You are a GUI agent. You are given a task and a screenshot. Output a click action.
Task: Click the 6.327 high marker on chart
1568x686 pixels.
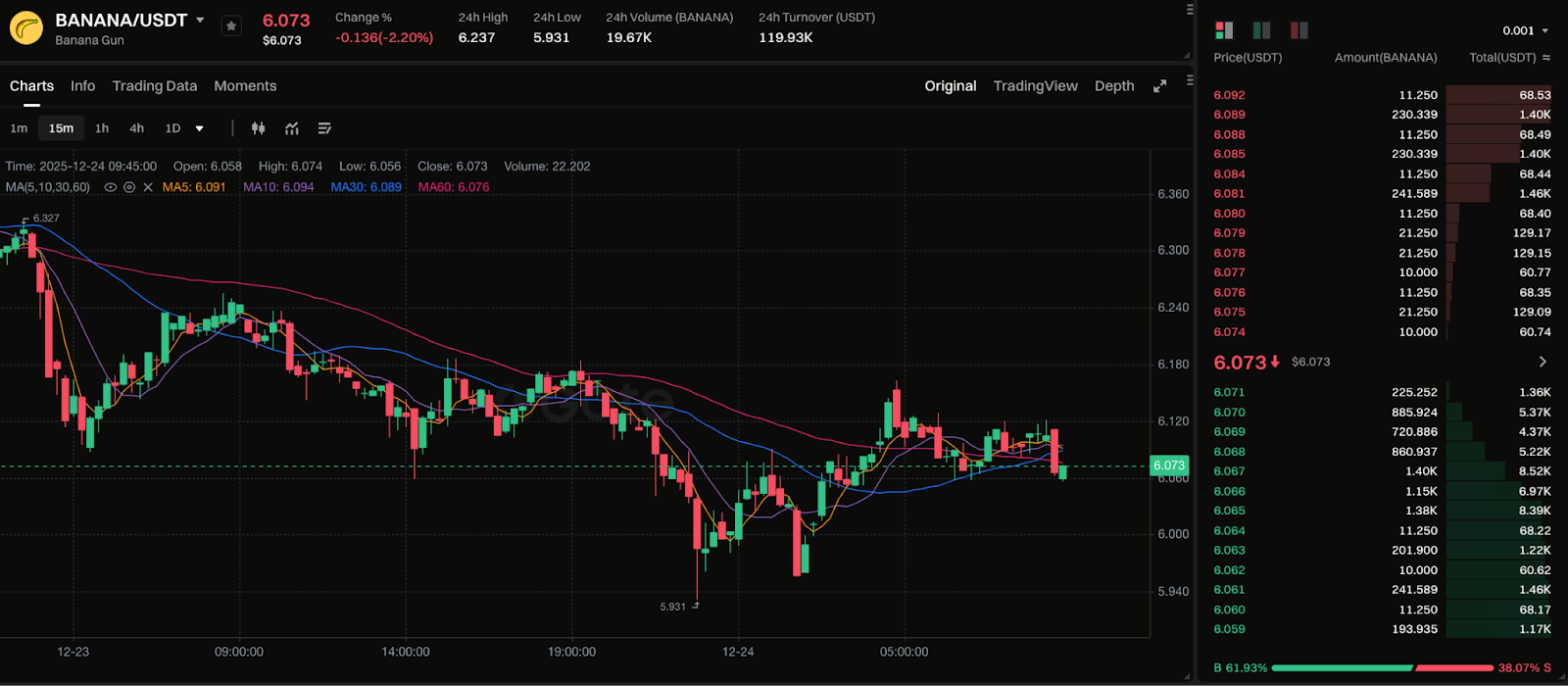[x=46, y=219]
